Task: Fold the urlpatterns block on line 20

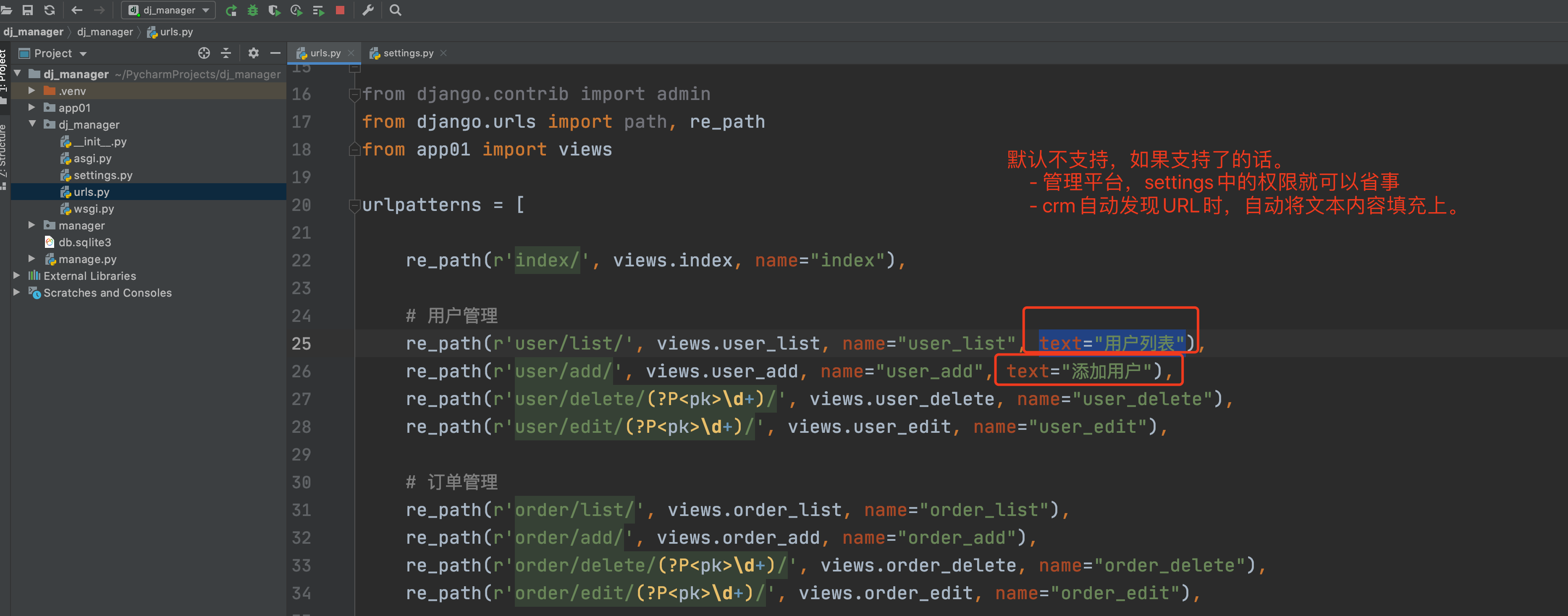Action: (x=354, y=205)
